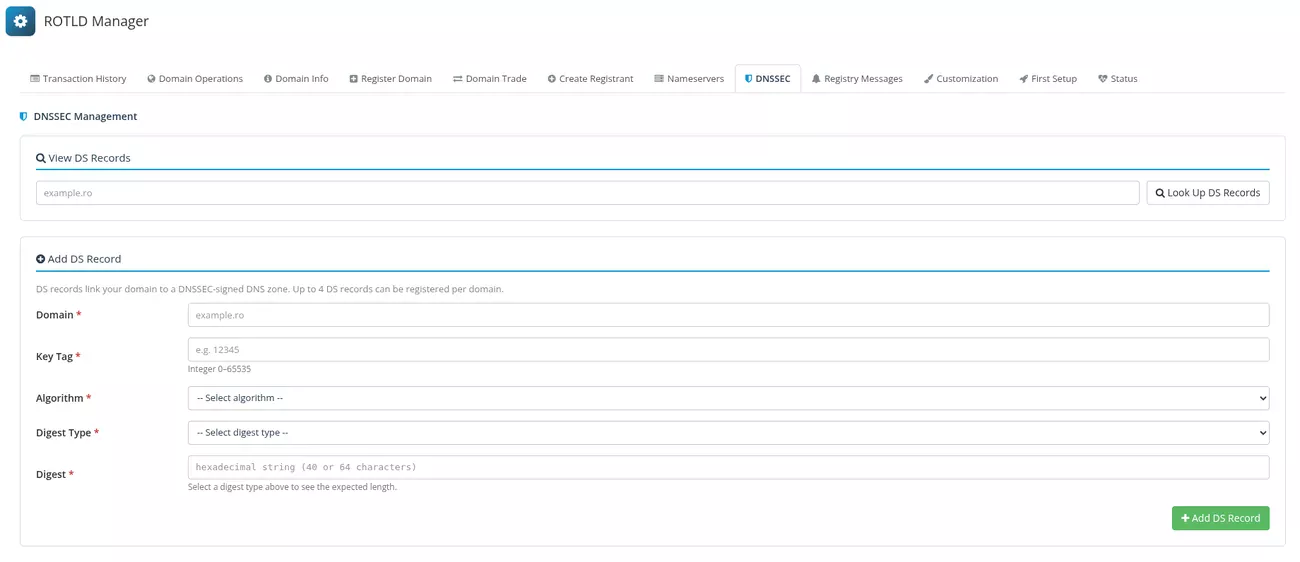Go to the Register Domain tab
Screen dimensions: 1300x562
[390, 79]
